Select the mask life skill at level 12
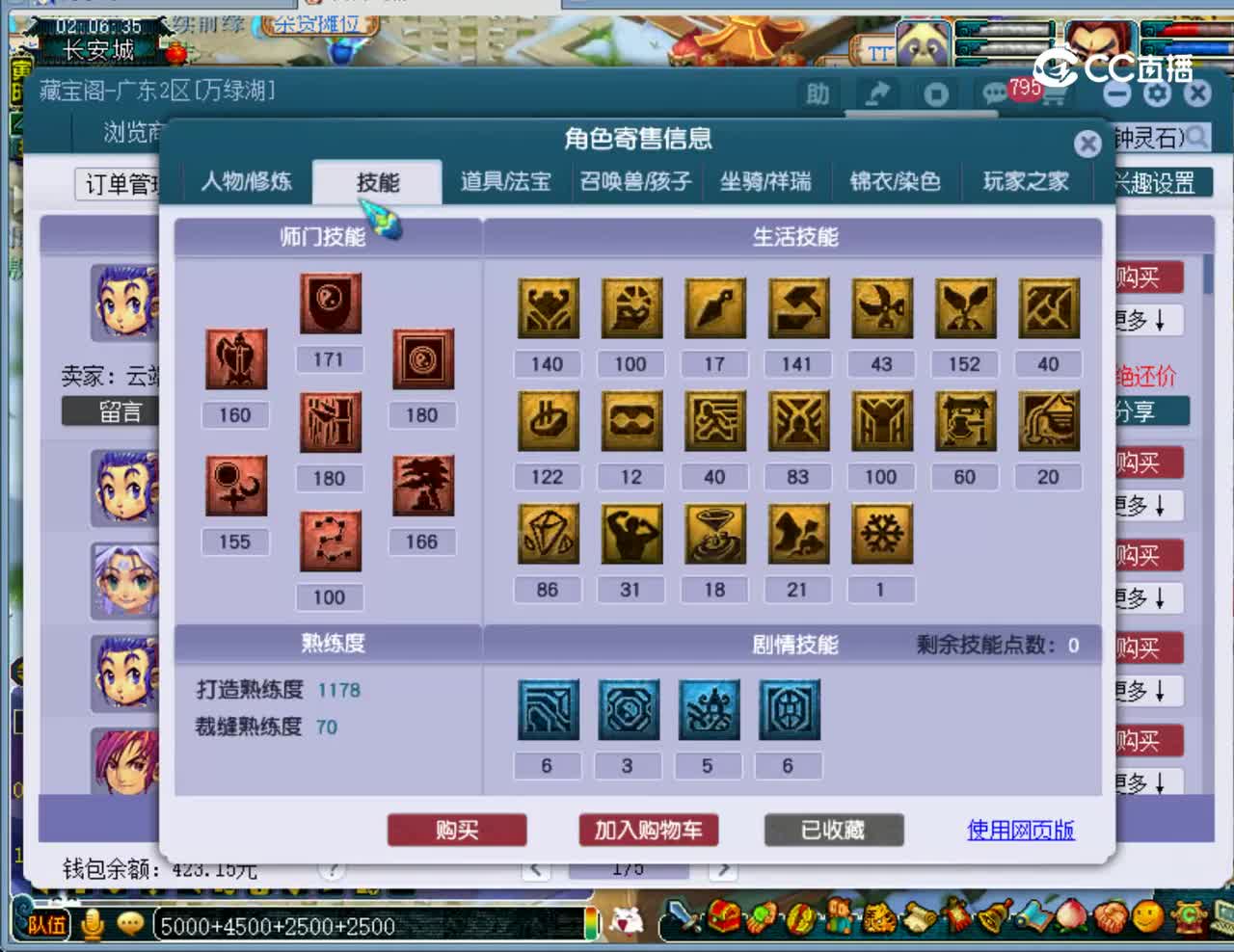Viewport: 1234px width, 952px height. coord(631,421)
